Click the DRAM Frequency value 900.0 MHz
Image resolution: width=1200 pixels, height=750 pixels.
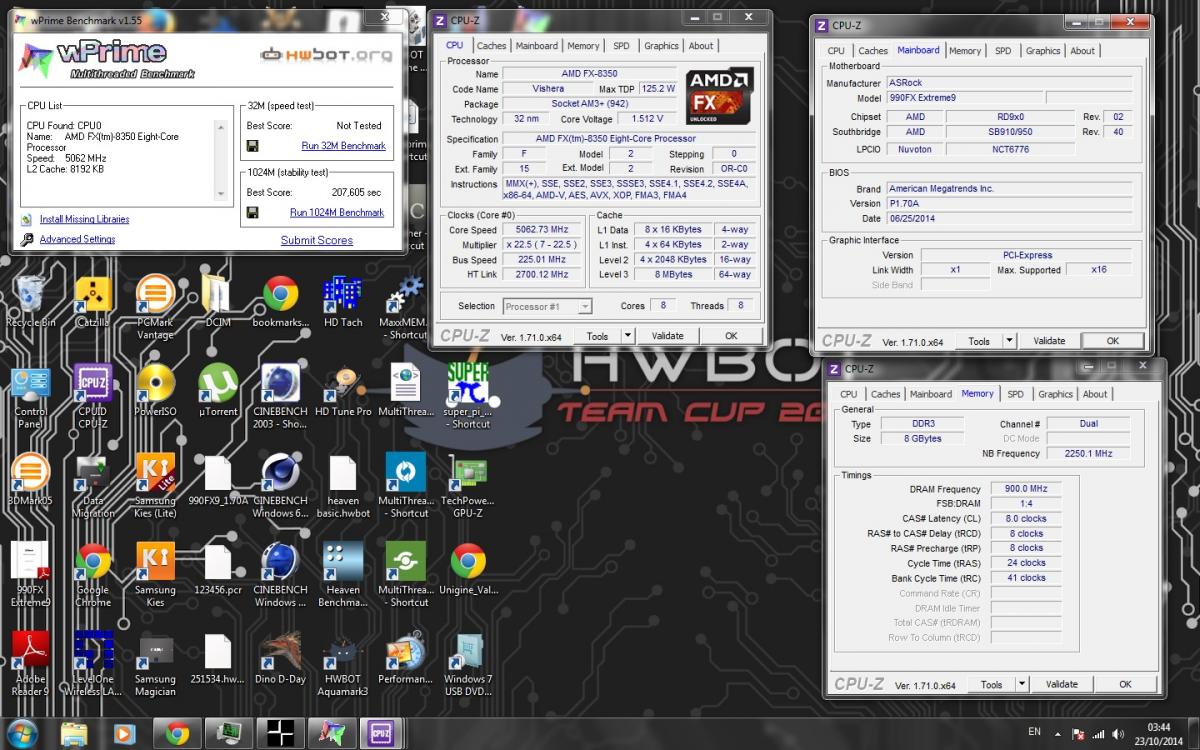tap(1025, 489)
